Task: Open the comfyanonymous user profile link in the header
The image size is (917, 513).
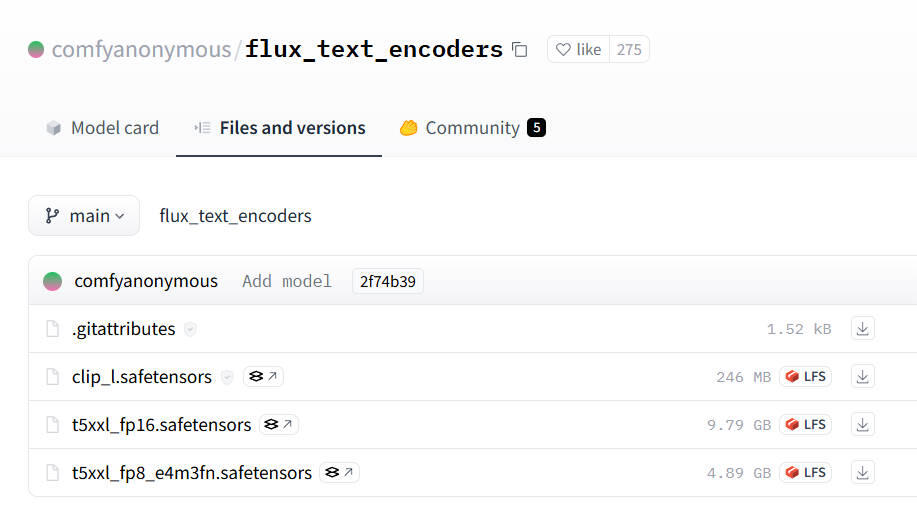Action: tap(140, 49)
